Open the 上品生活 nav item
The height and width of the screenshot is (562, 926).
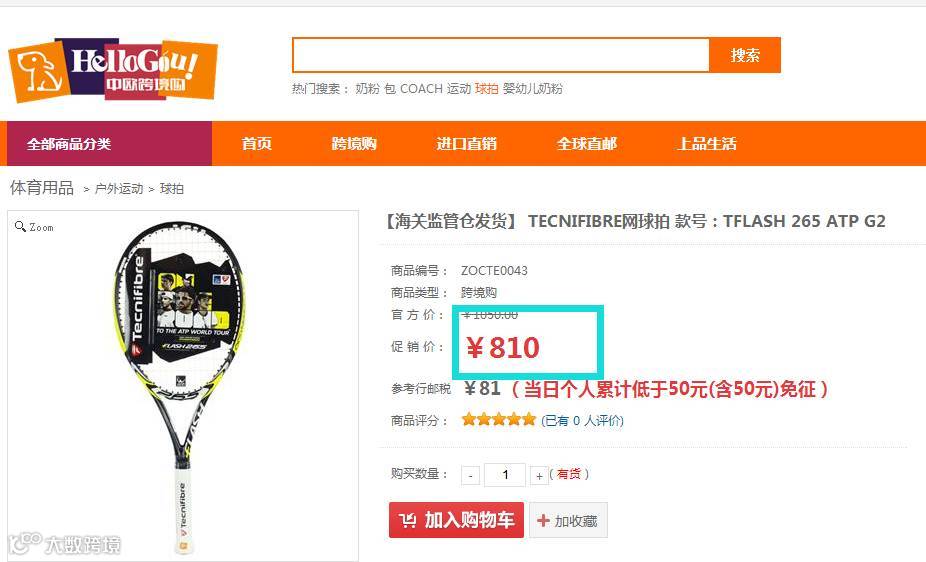click(x=706, y=143)
